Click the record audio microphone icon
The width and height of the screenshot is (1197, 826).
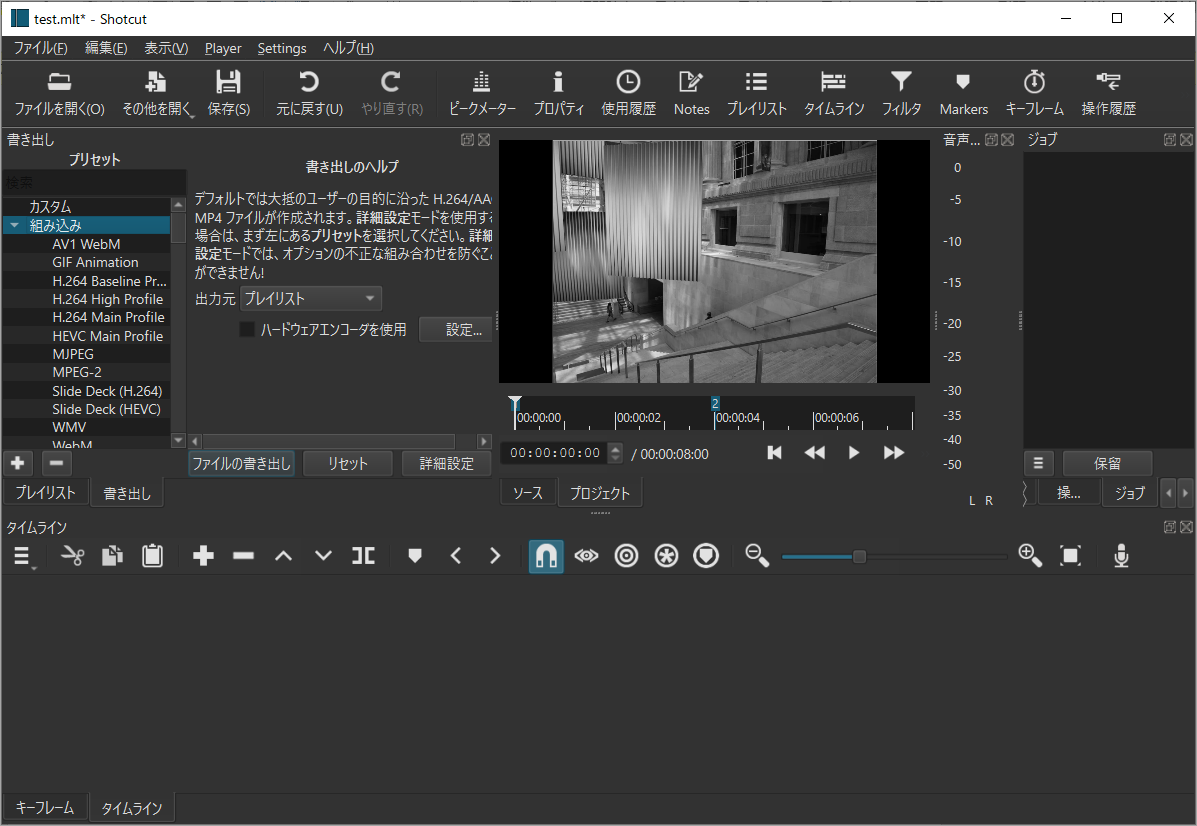pos(1121,556)
